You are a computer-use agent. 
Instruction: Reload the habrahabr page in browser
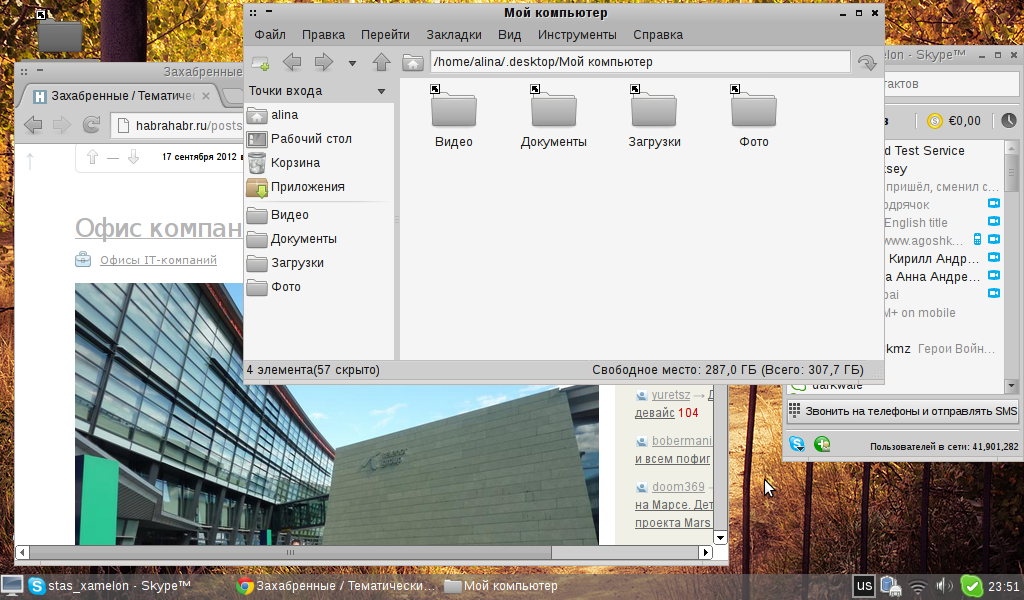pyautogui.click(x=91, y=125)
